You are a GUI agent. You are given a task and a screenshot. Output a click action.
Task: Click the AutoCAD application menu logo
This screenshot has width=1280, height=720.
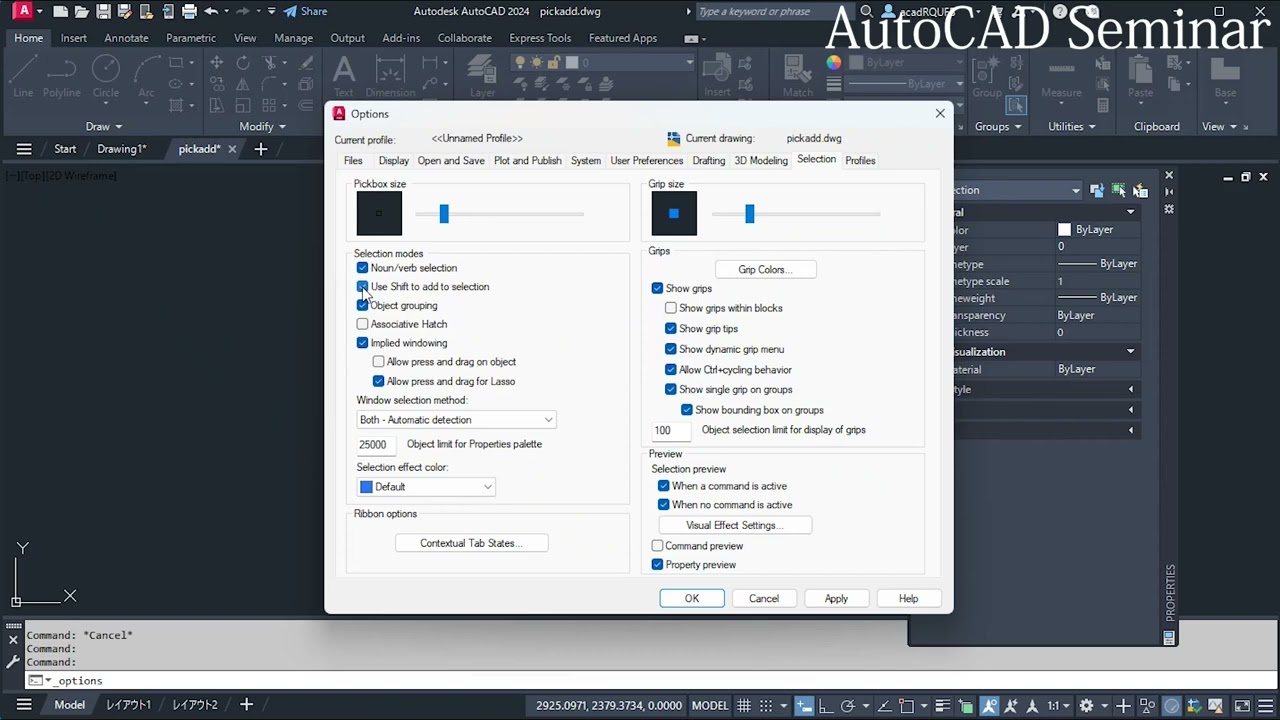click(x=21, y=12)
